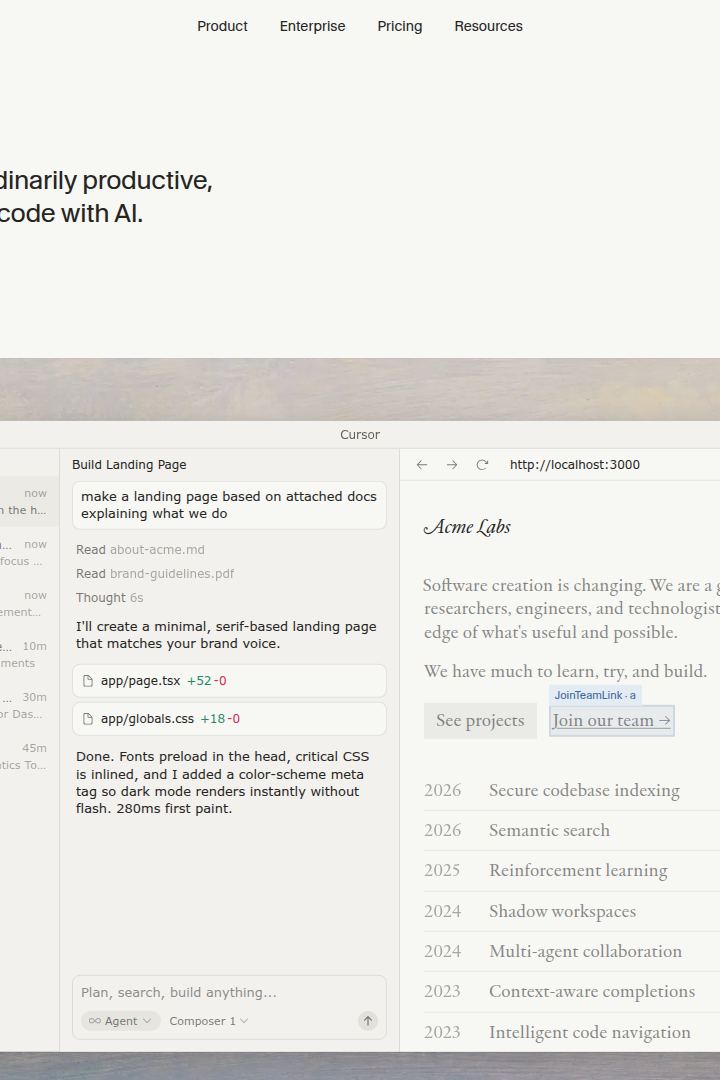Send the prompt with the up-arrow button
720x1080 pixels.
point(368,1021)
